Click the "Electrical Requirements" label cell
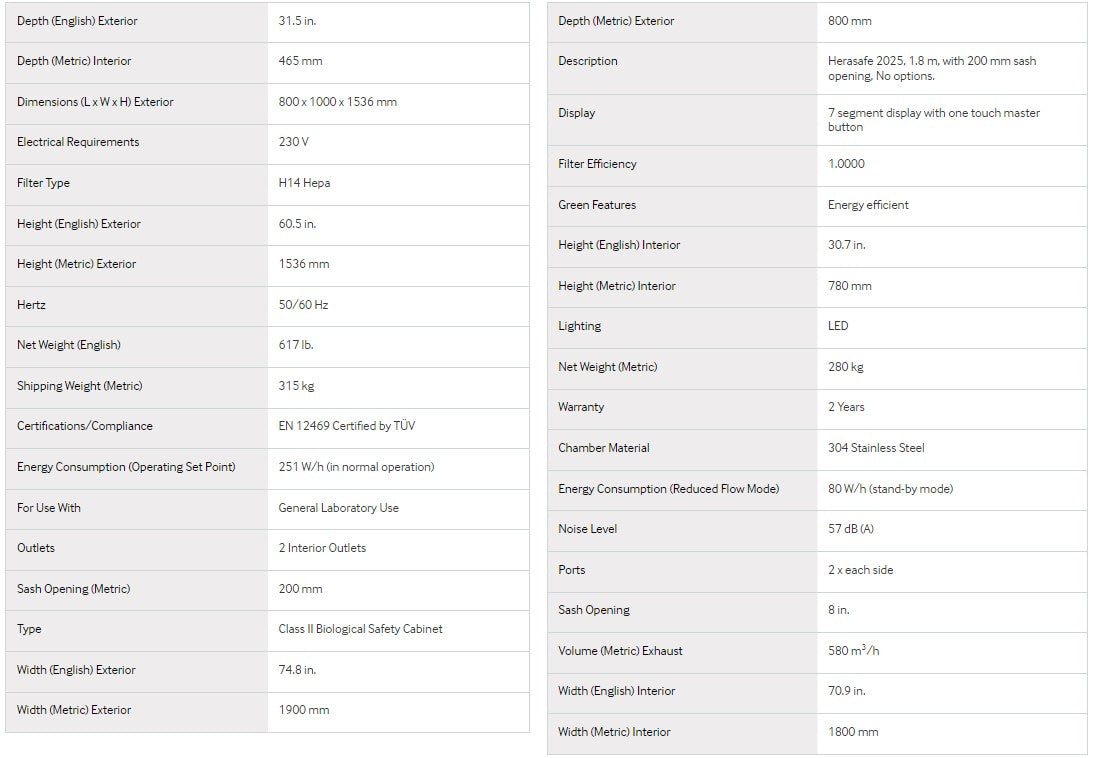Viewport: 1100px width, 758px height. click(x=78, y=142)
